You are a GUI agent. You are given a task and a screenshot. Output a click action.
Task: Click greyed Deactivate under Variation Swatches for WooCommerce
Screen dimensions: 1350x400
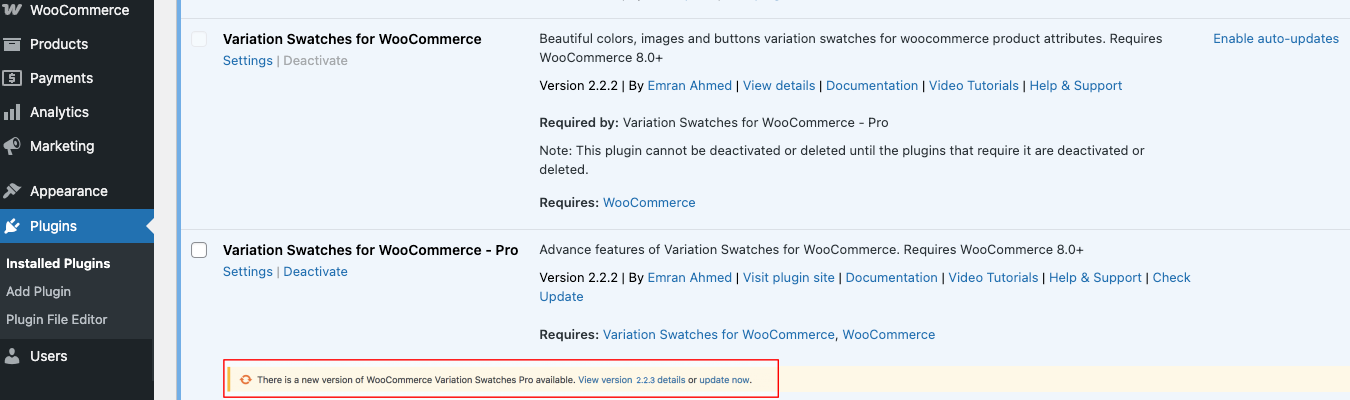tap(315, 61)
